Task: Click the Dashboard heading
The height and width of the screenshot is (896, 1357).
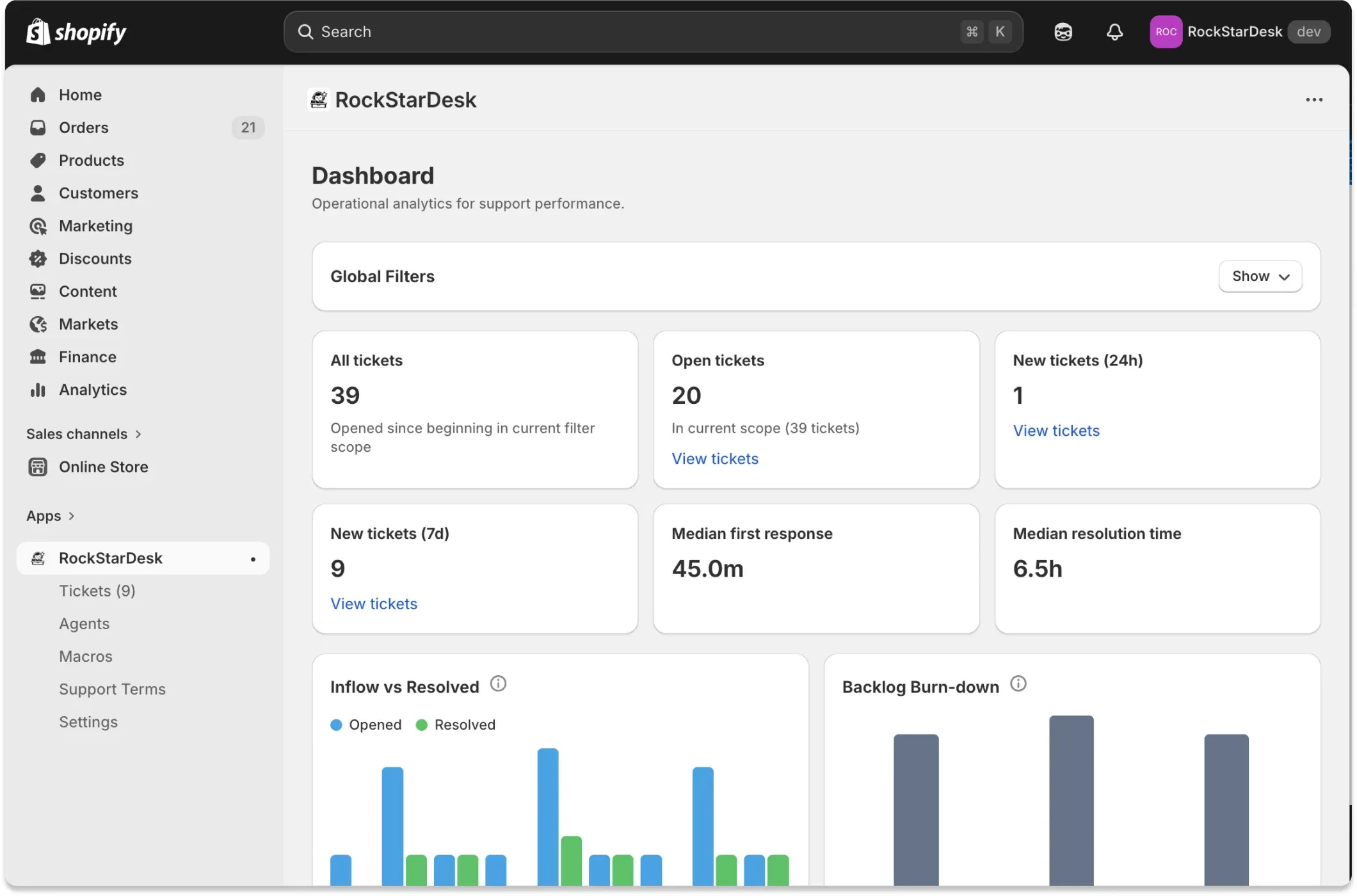Action: pyautogui.click(x=373, y=175)
